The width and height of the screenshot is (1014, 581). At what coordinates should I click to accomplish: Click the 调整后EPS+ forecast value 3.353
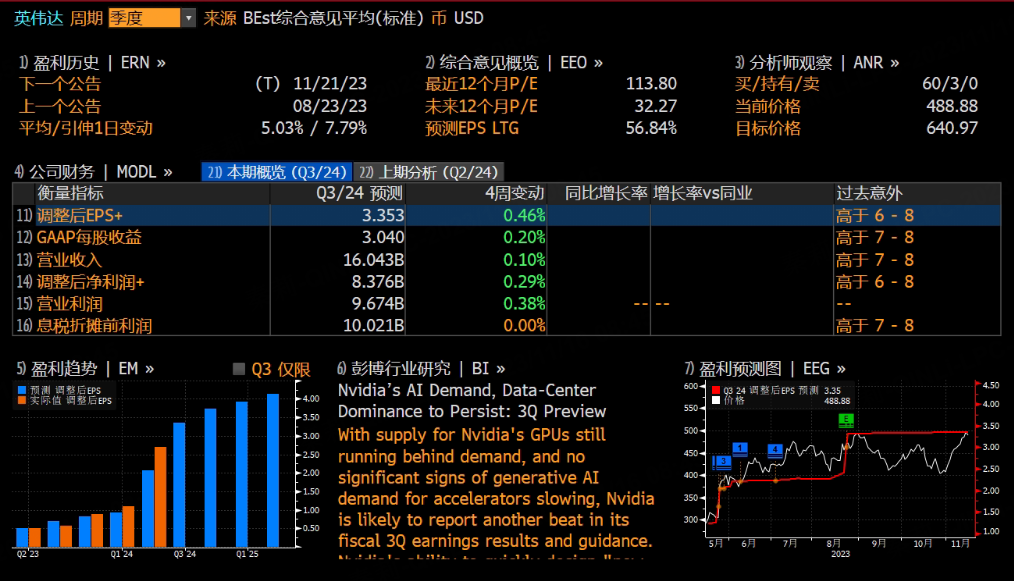383,215
